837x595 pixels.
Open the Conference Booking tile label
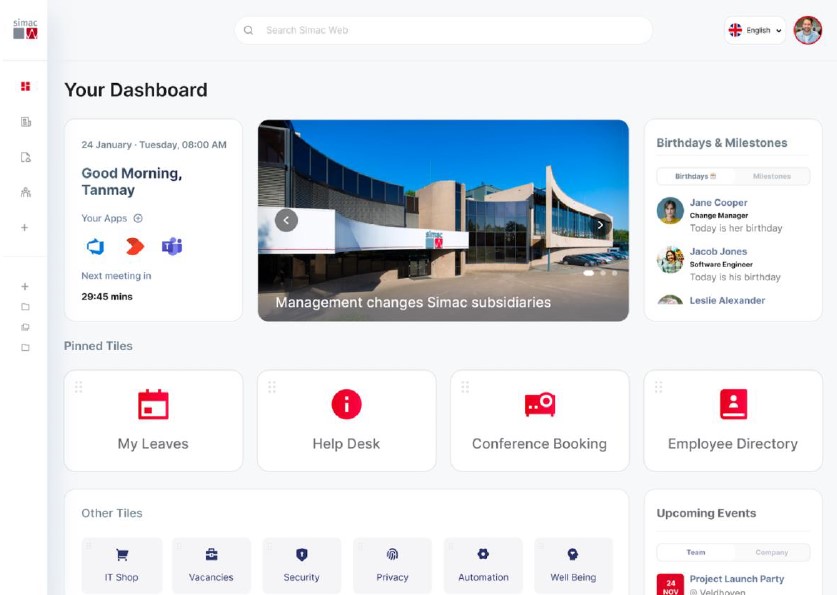tap(540, 444)
